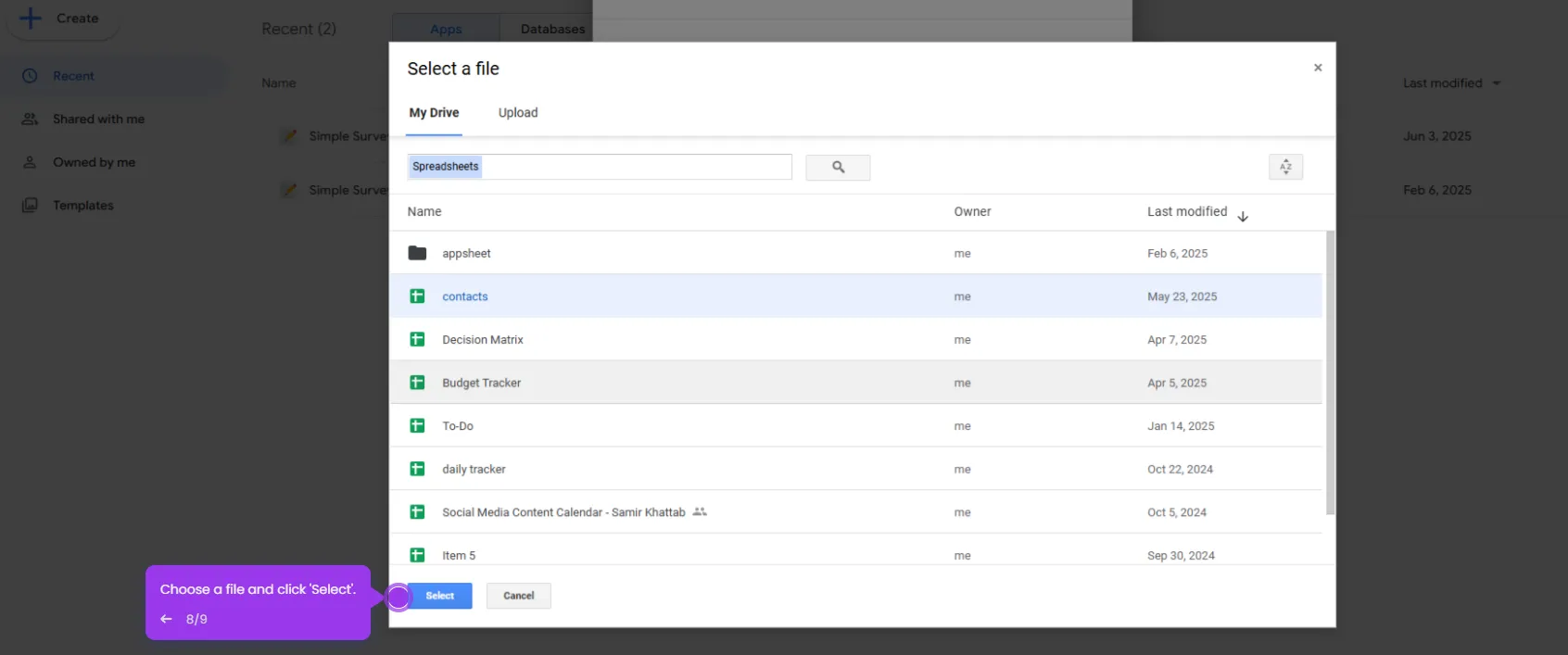
Task: Click the Last modified sort arrow in dialog
Action: click(1243, 216)
